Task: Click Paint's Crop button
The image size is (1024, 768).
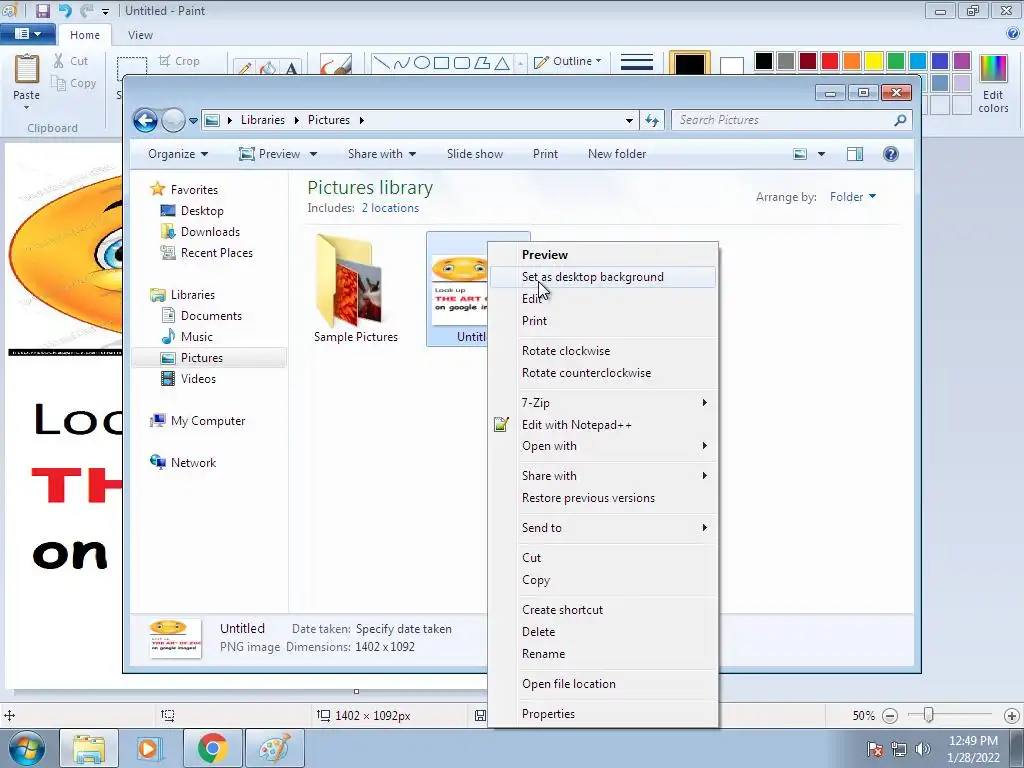Action: pyautogui.click(x=178, y=61)
